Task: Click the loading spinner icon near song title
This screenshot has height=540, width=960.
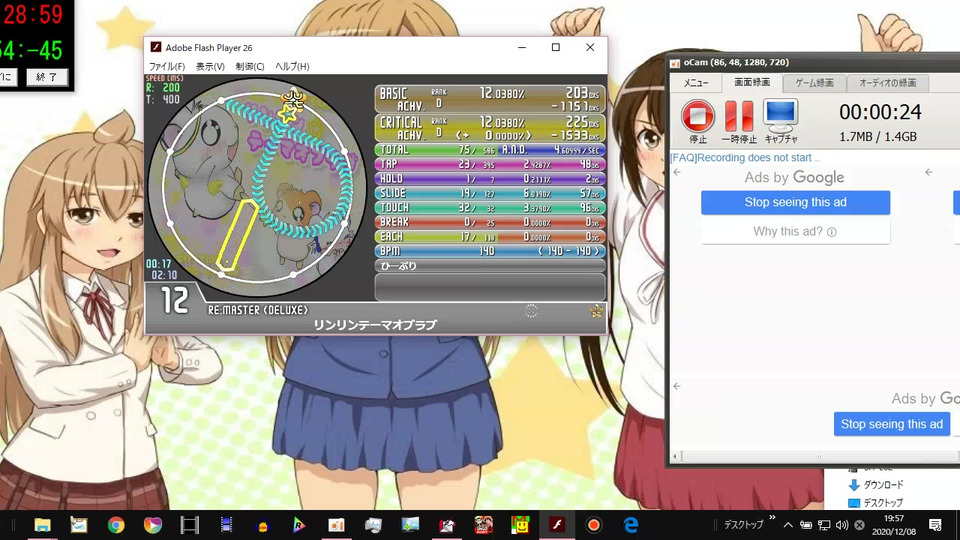Action: click(x=531, y=311)
